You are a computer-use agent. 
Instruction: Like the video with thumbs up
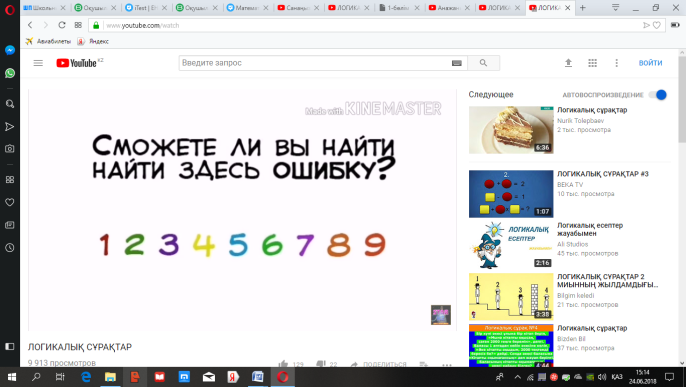[x=284, y=363]
